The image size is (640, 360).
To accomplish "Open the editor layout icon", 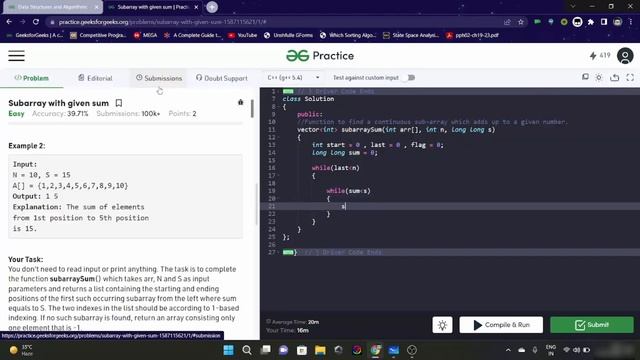I will [x=585, y=77].
